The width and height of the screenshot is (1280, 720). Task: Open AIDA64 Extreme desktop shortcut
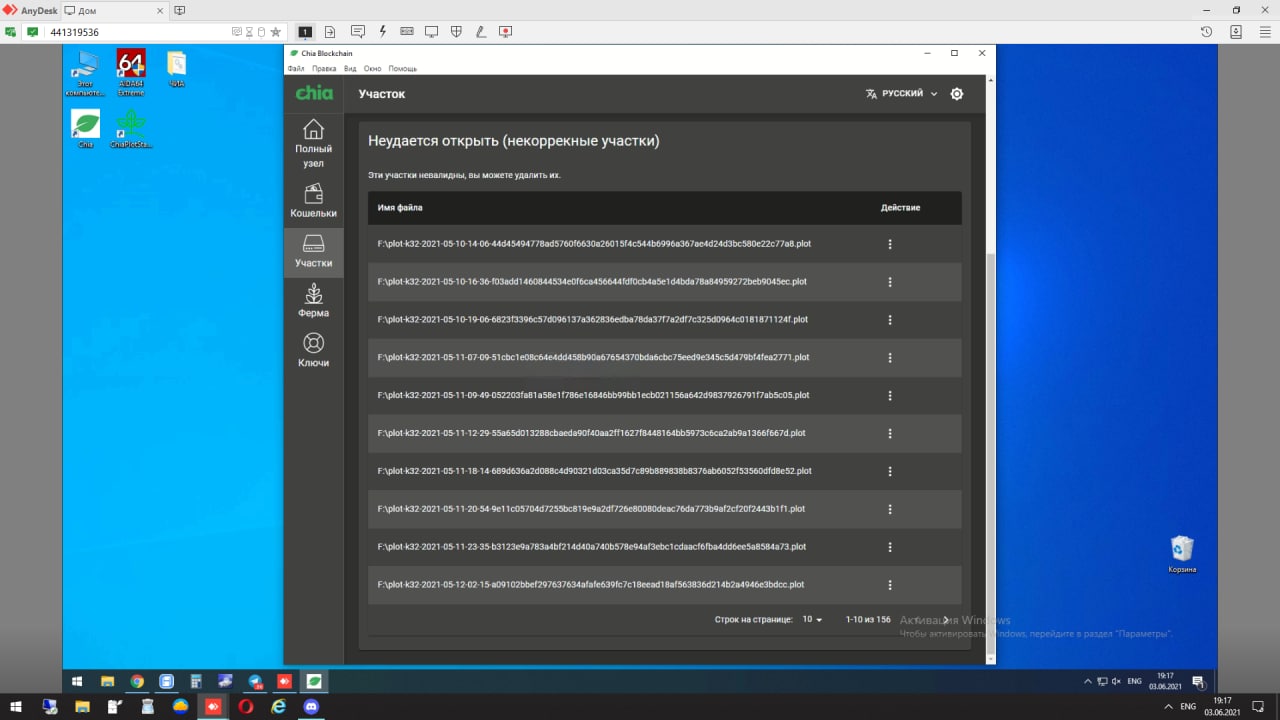tap(131, 72)
